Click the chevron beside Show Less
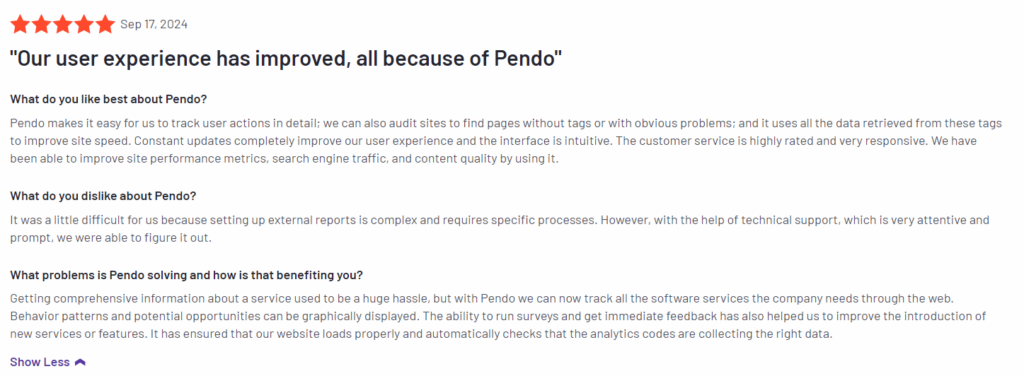Image resolution: width=1024 pixels, height=376 pixels. point(80,362)
